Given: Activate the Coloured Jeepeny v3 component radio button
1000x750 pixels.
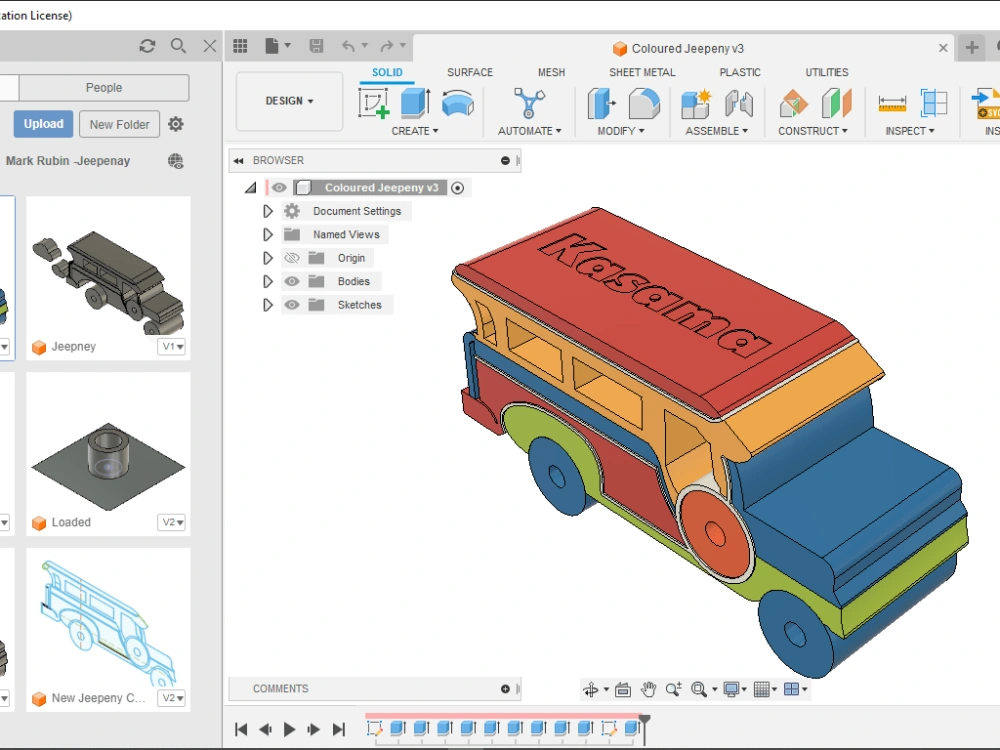Looking at the screenshot, I should click(457, 188).
